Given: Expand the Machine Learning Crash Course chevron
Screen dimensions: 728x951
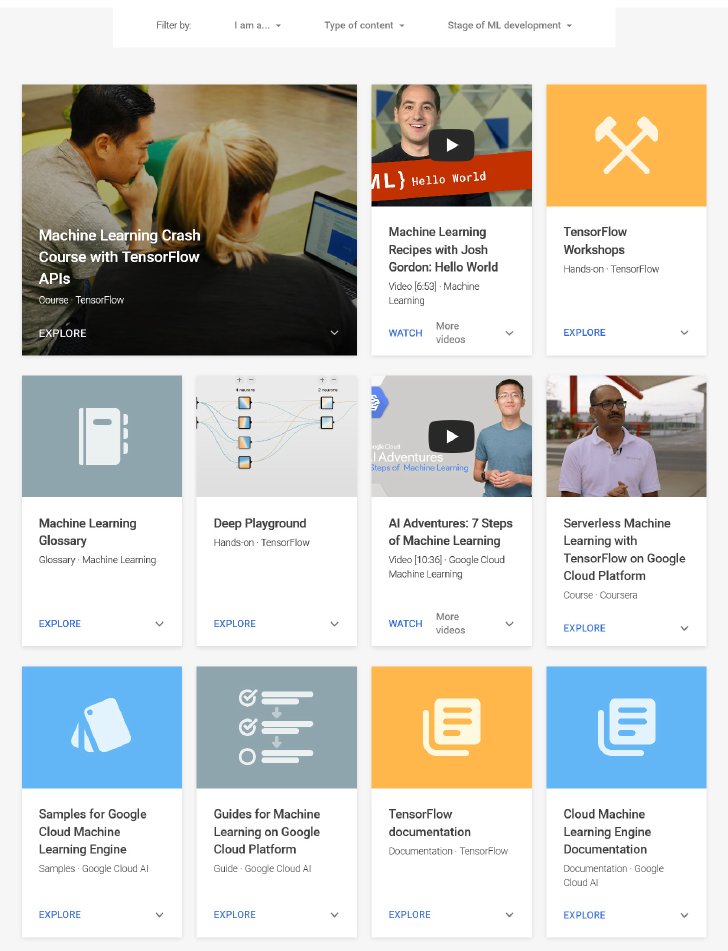Looking at the screenshot, I should pyautogui.click(x=334, y=332).
